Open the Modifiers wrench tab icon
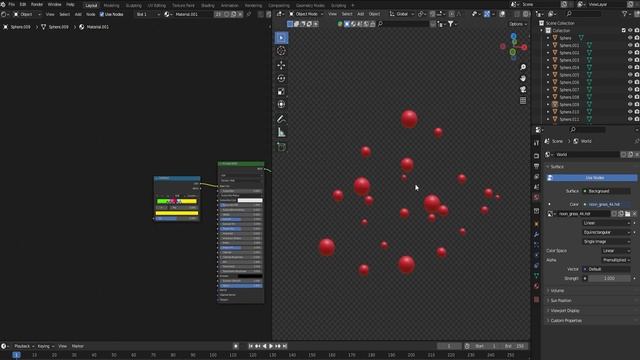640x360 pixels. click(x=536, y=234)
